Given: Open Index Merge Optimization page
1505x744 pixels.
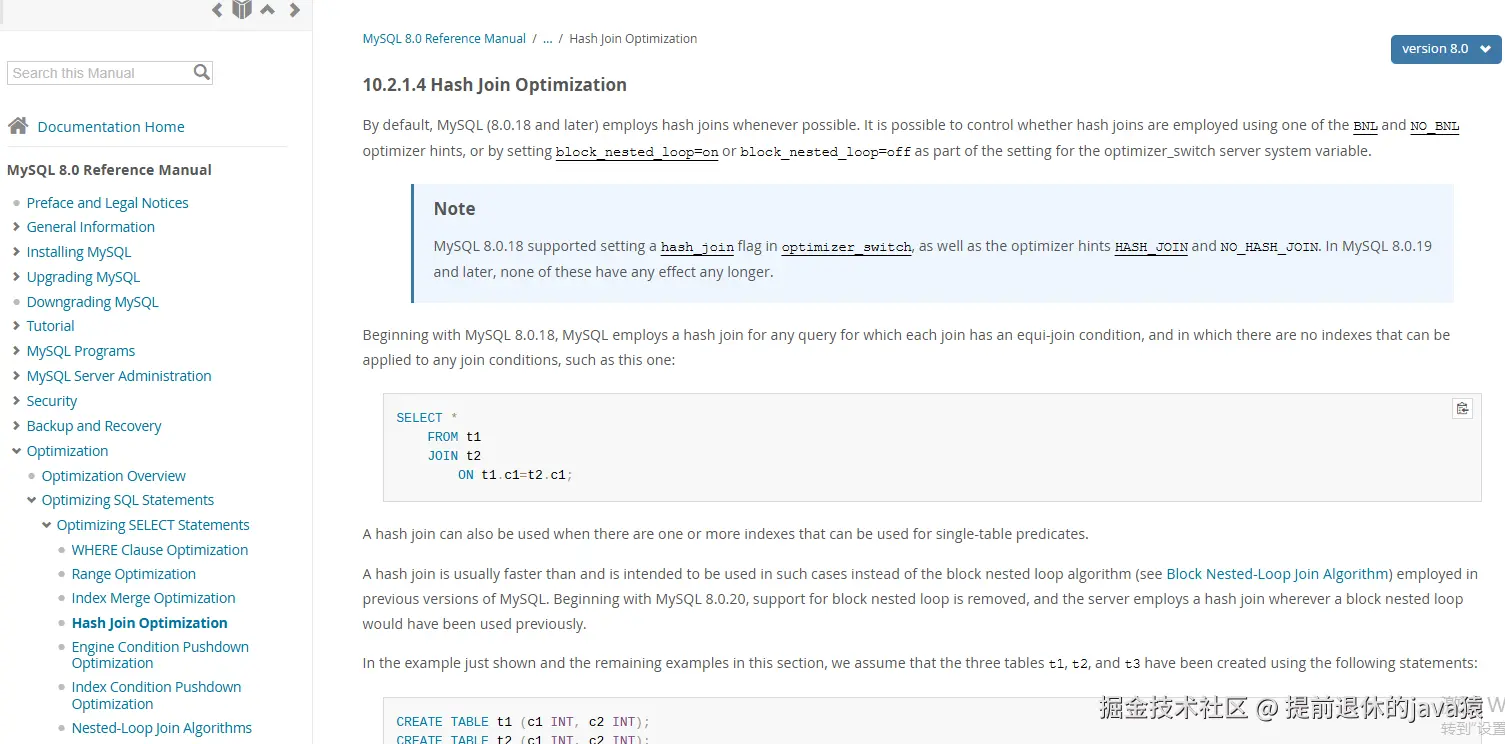Looking at the screenshot, I should [x=153, y=598].
